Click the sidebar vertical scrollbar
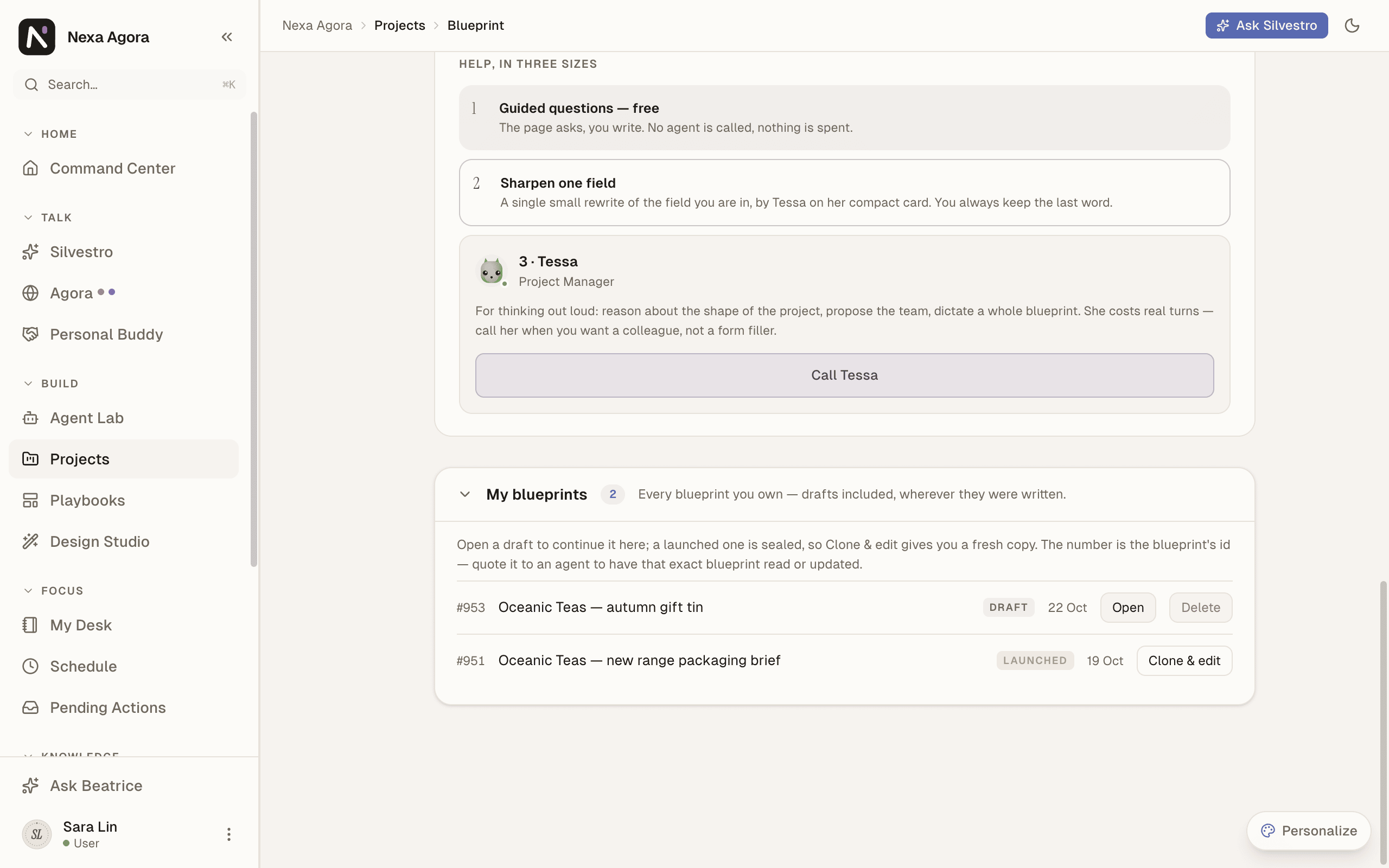The height and width of the screenshot is (868, 1389). pos(254,339)
